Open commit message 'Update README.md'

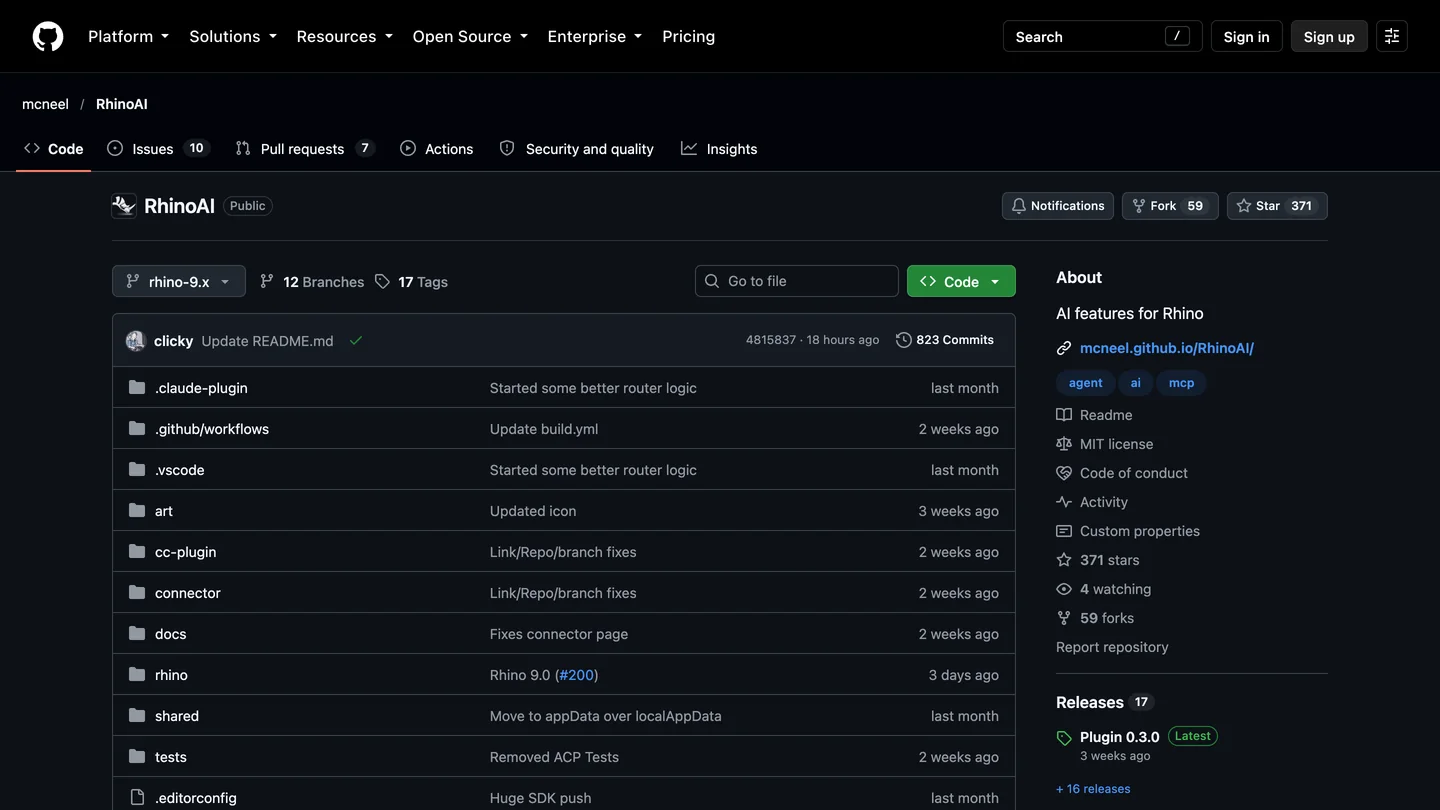(x=267, y=341)
